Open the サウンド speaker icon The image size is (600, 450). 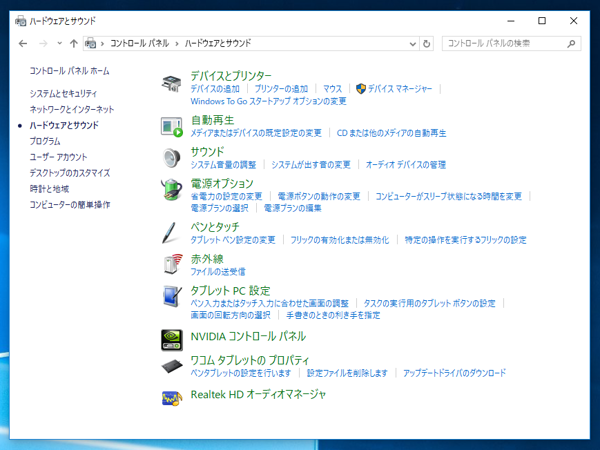tap(171, 158)
